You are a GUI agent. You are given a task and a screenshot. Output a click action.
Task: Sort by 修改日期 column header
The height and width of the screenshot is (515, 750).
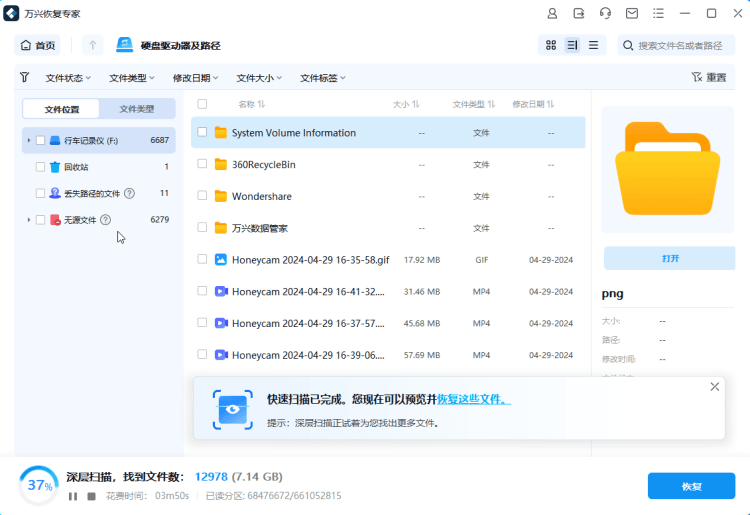(533, 104)
